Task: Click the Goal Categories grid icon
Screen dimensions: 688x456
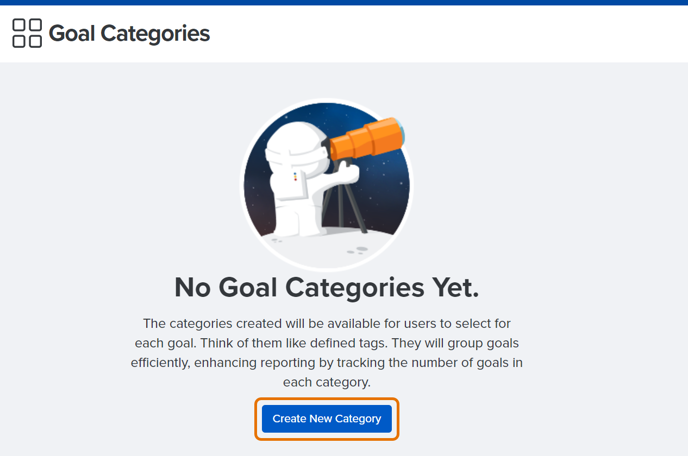Action: [x=27, y=33]
